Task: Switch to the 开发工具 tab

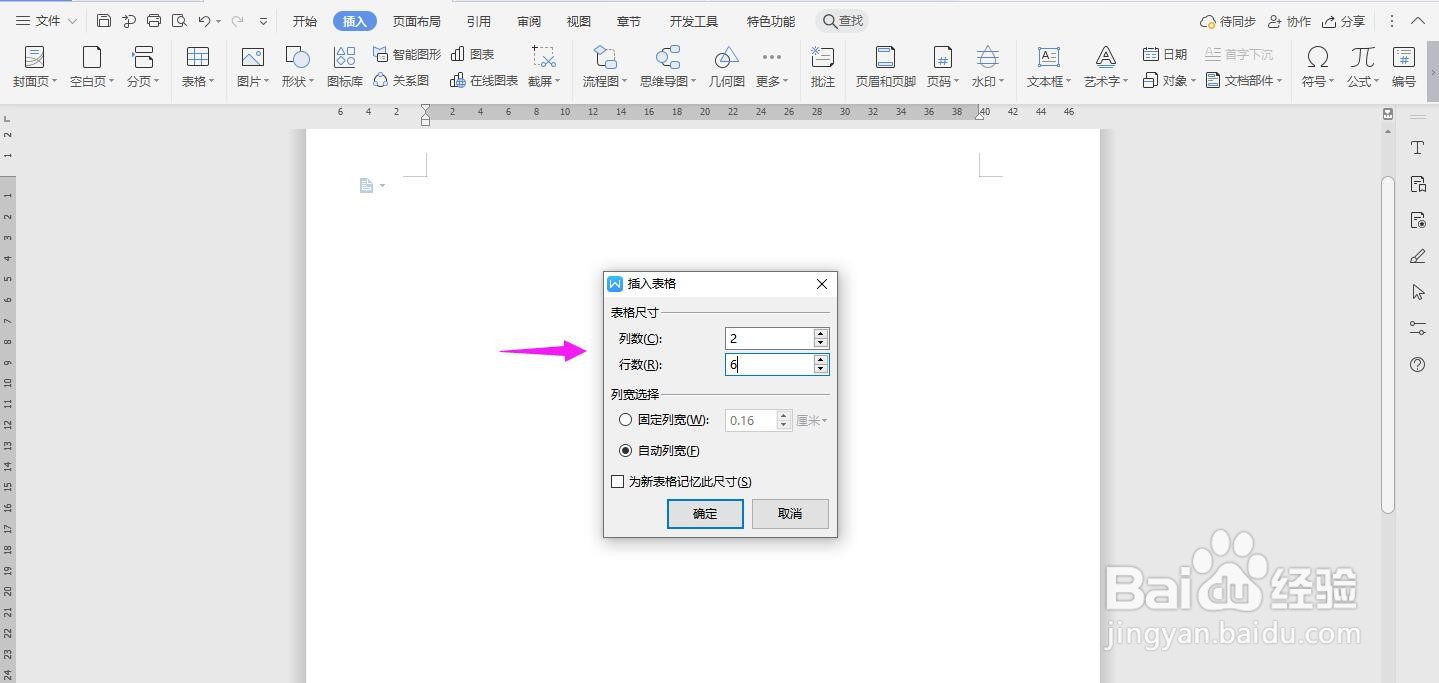Action: pyautogui.click(x=694, y=21)
